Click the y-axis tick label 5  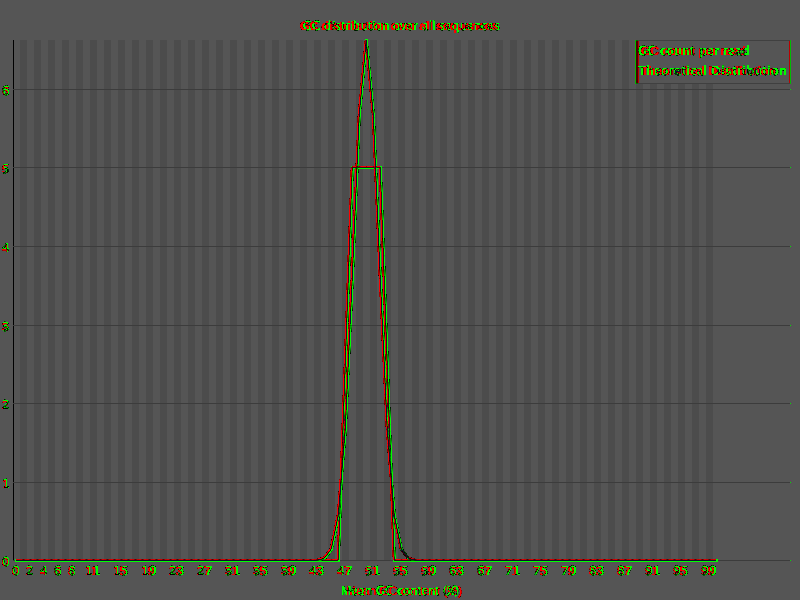pyautogui.click(x=6, y=168)
